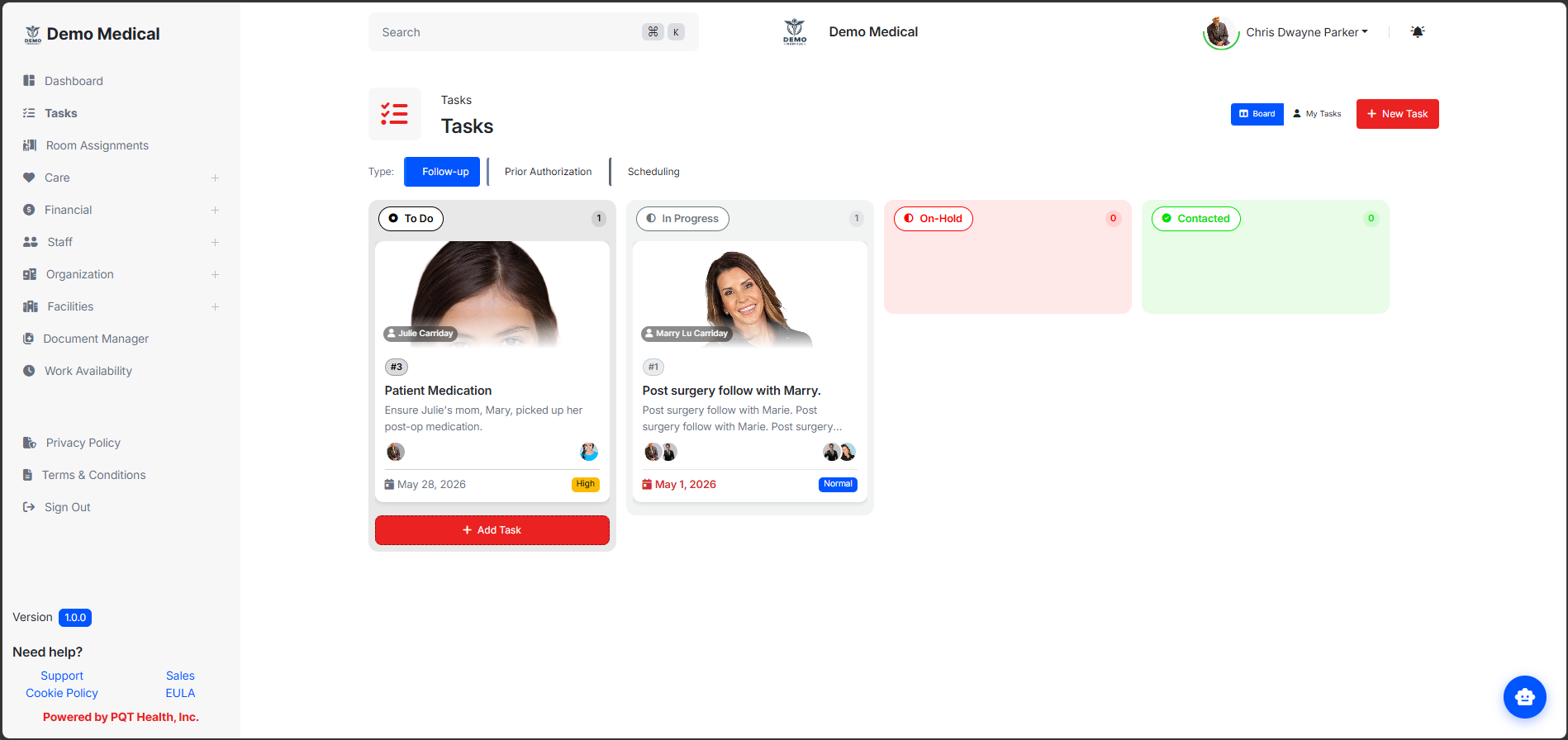The image size is (1568, 740).
Task: Open the Patient Medication task title
Action: (x=438, y=391)
